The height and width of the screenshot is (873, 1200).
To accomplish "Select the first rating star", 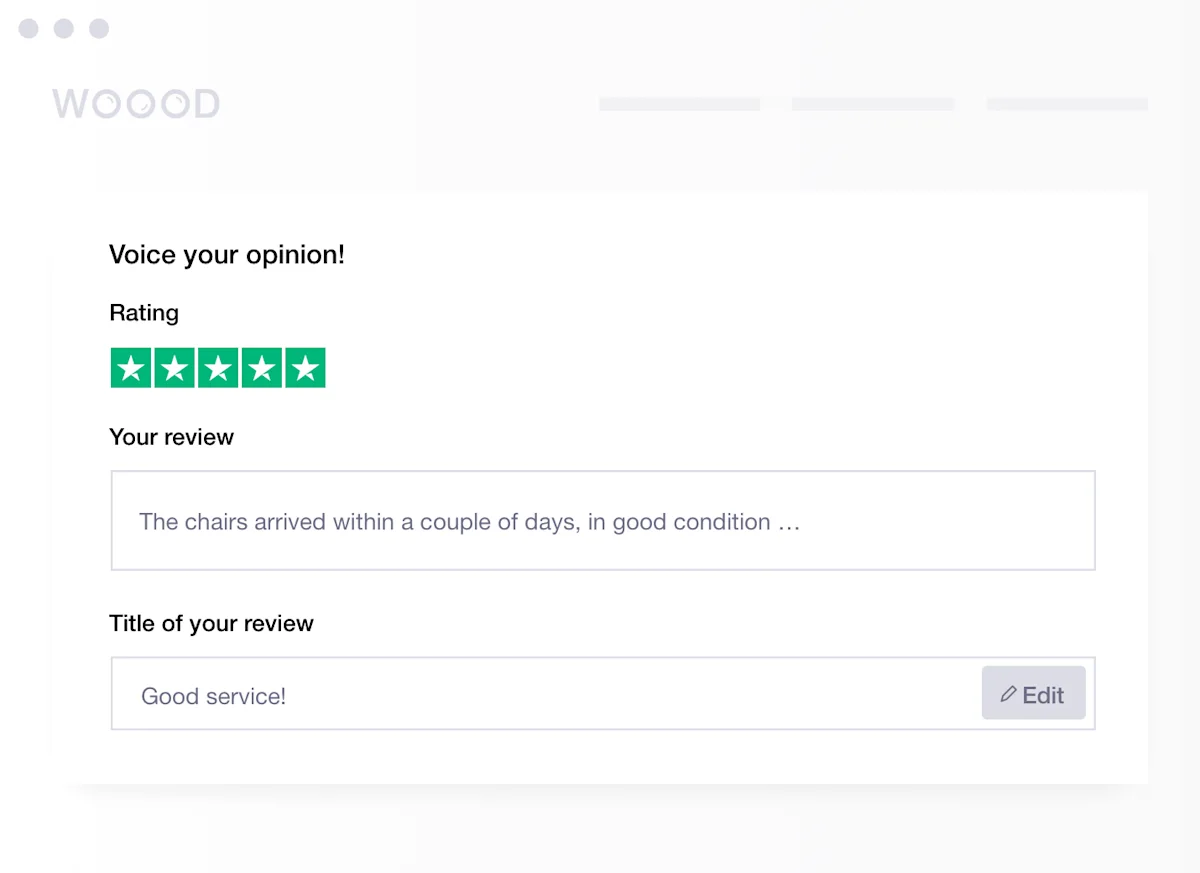I will (x=131, y=367).
